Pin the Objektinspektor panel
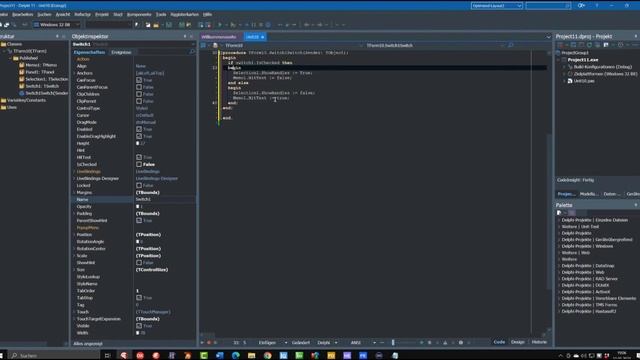 tap(185, 36)
